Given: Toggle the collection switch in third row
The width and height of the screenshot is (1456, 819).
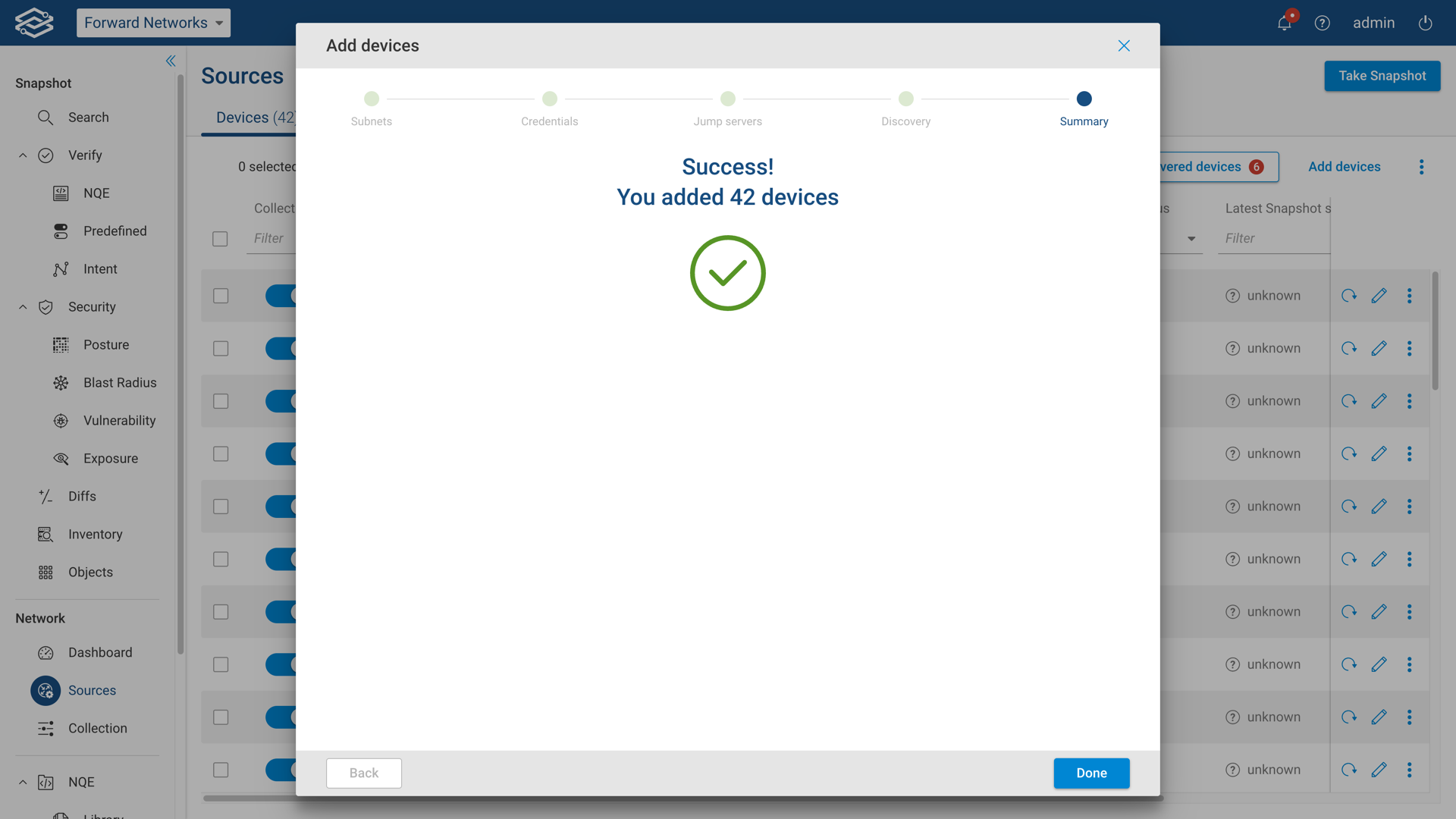Looking at the screenshot, I should click(x=281, y=400).
